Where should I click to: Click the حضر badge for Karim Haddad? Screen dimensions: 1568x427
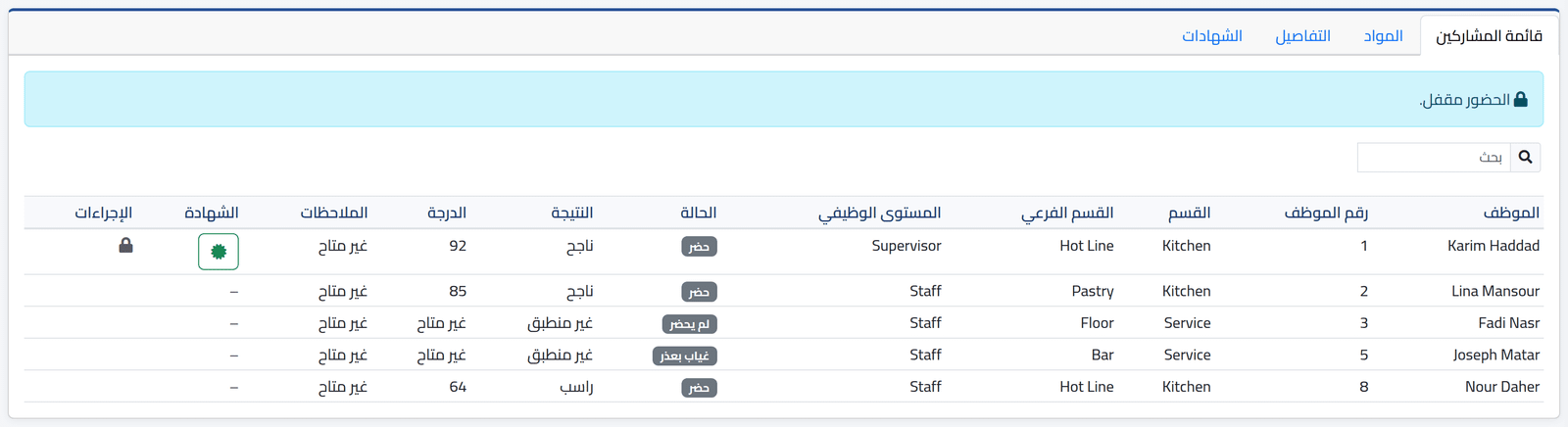[x=699, y=247]
